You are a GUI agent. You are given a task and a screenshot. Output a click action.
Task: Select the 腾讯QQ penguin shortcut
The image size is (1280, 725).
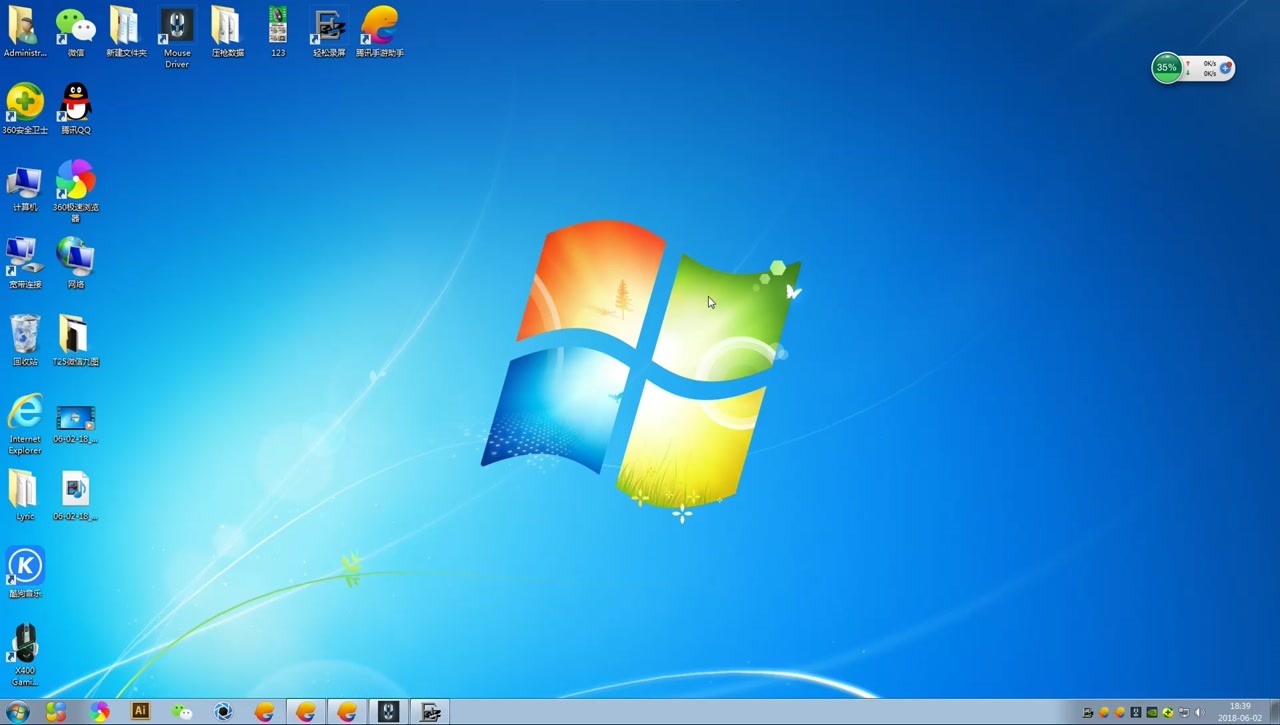click(75, 109)
